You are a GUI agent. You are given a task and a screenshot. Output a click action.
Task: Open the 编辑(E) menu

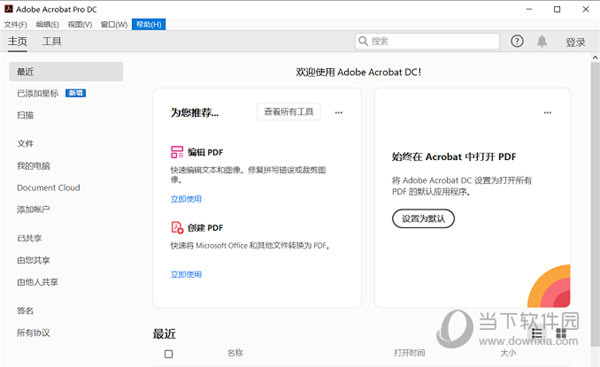point(47,24)
